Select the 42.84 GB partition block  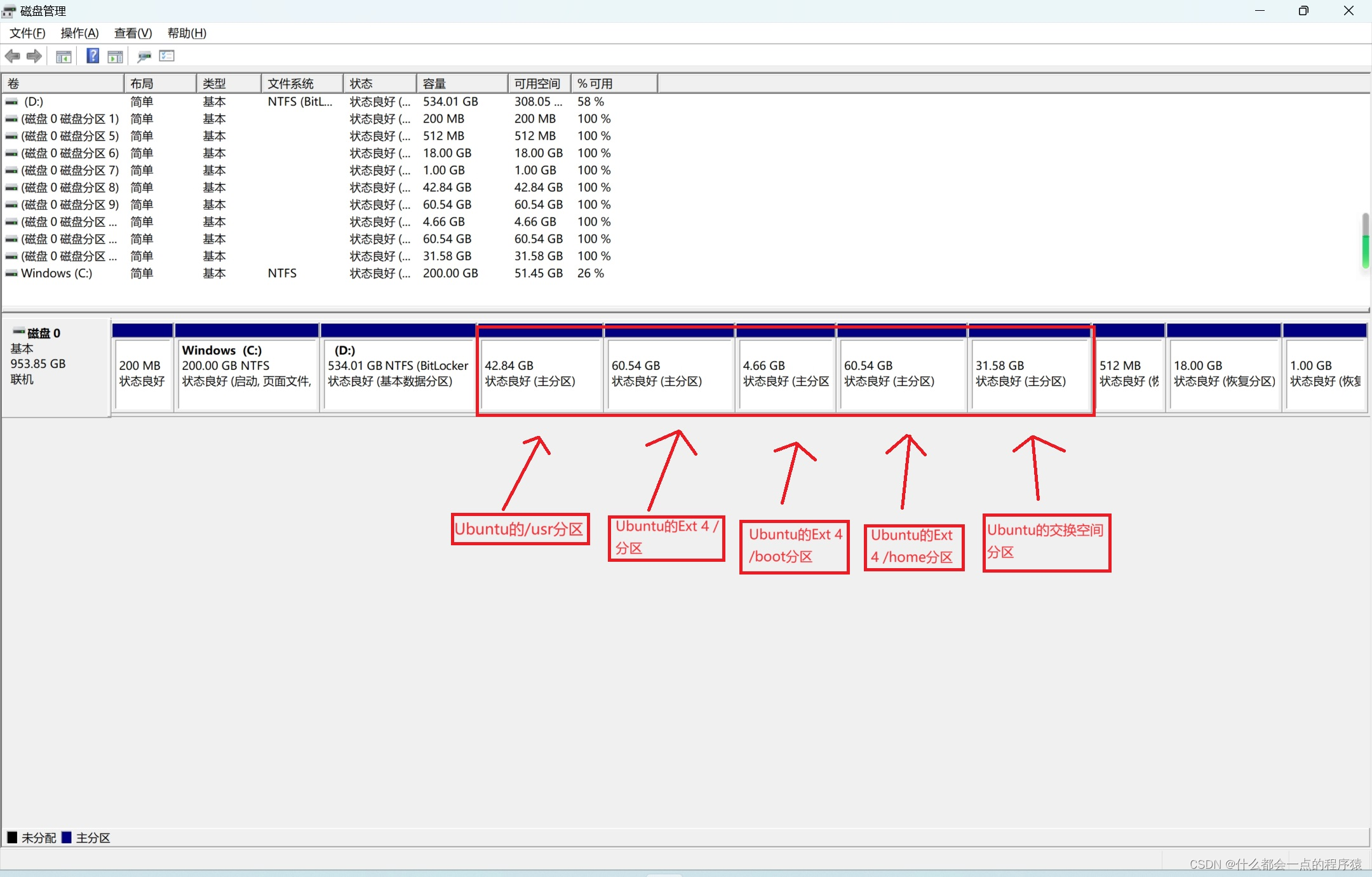540,375
